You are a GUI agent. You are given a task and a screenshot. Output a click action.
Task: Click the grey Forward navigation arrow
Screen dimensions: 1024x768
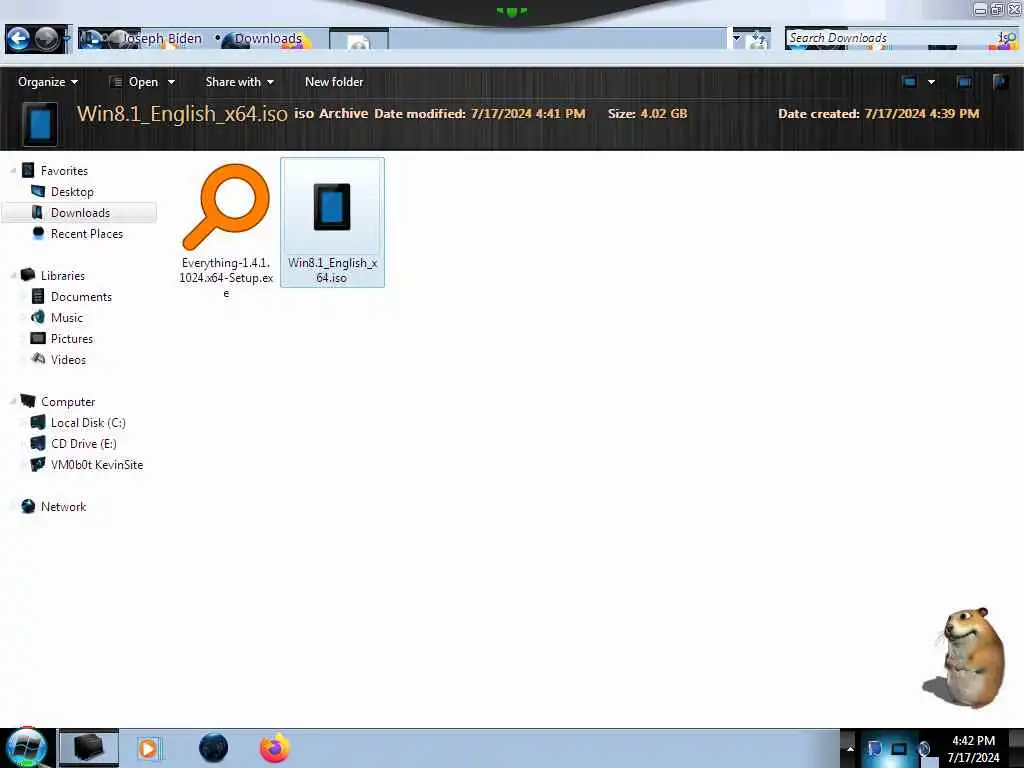(x=46, y=39)
